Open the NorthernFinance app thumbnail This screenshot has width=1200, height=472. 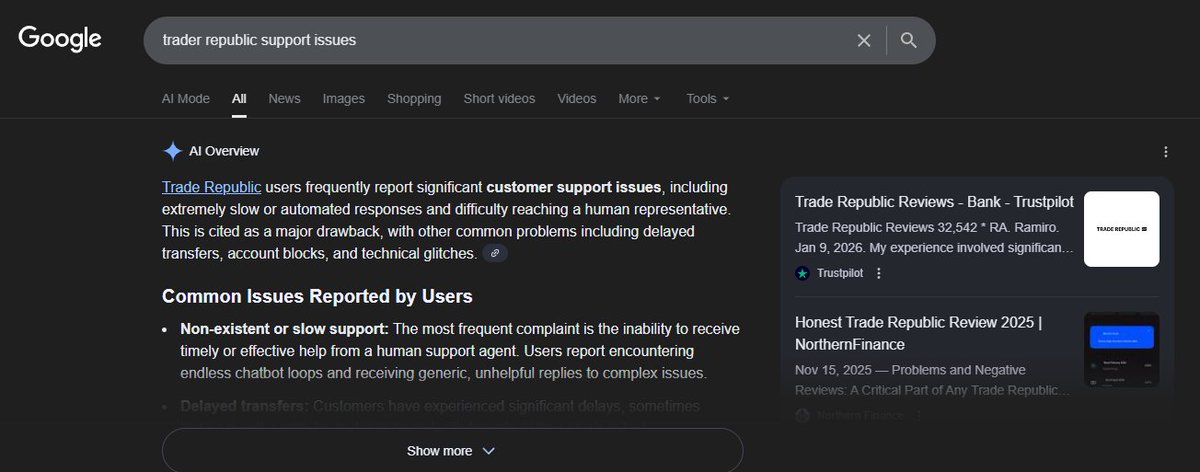pos(1121,350)
